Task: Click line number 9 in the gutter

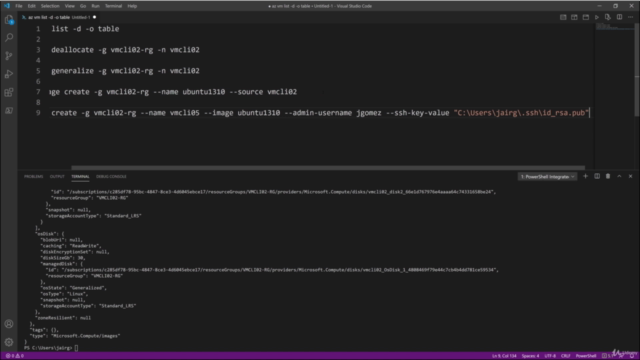Action: 38,113
